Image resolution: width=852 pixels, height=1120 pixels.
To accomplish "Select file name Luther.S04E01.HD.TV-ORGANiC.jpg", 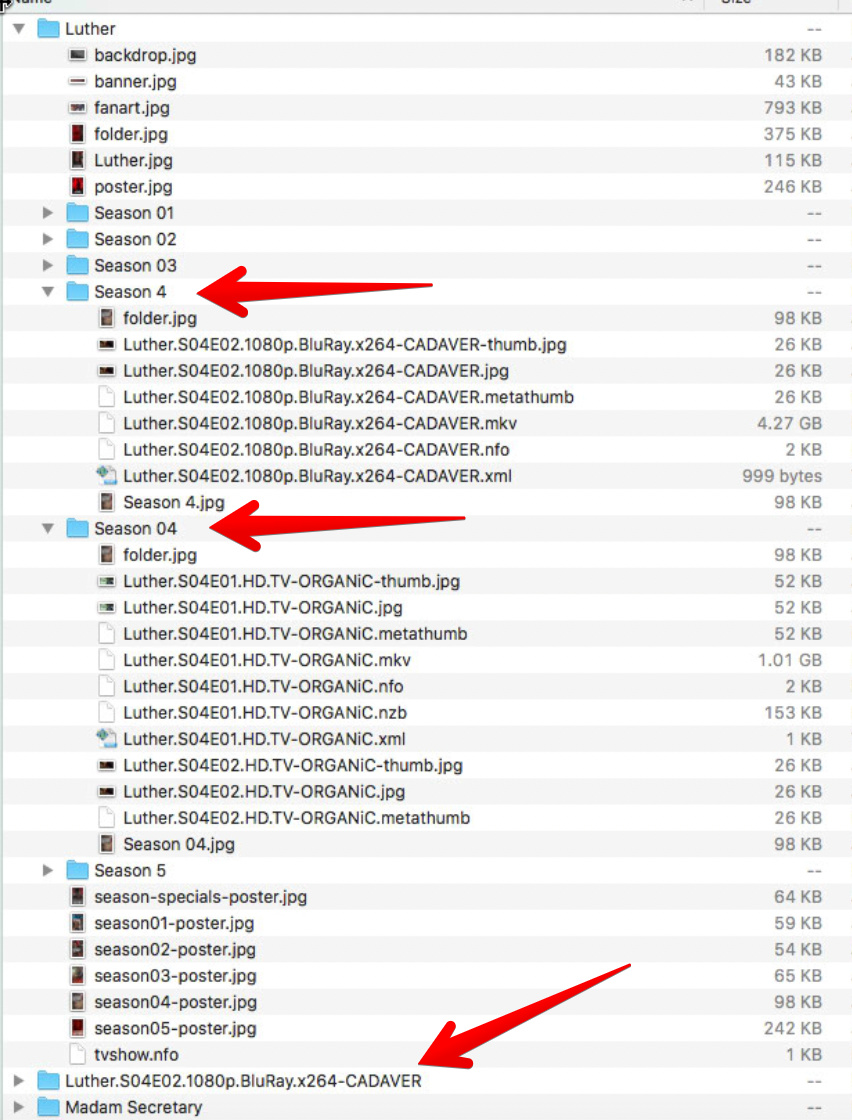I will point(263,608).
